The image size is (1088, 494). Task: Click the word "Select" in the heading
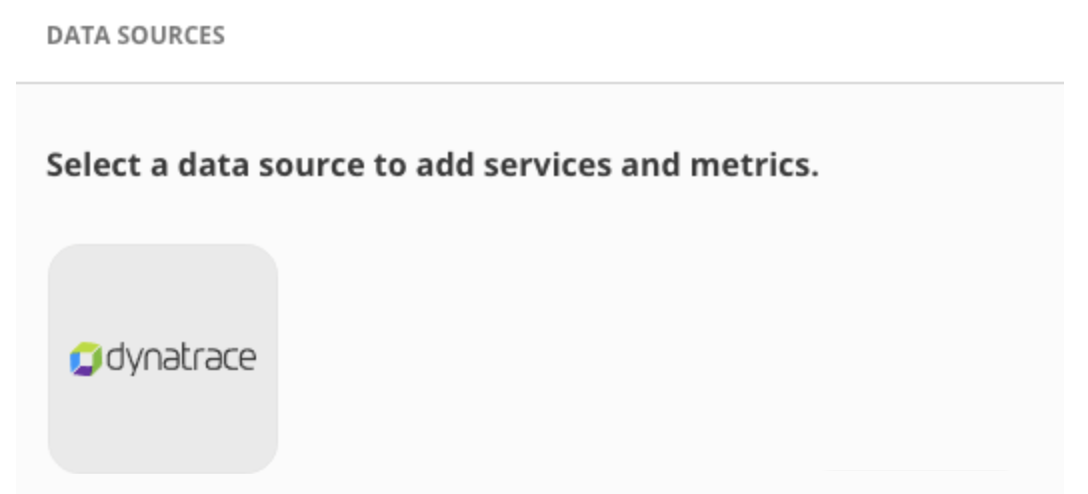tap(94, 165)
